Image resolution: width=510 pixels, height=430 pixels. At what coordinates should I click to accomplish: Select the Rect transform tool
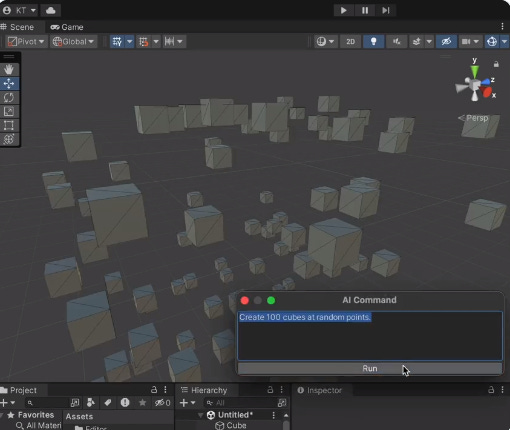pos(9,125)
